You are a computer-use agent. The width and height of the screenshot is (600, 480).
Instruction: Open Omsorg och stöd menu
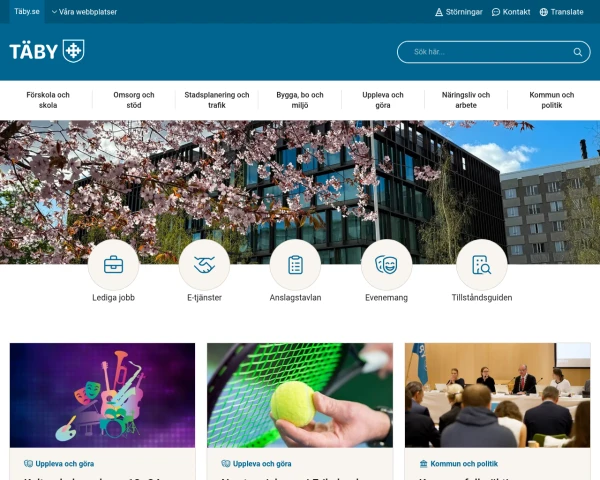(134, 100)
